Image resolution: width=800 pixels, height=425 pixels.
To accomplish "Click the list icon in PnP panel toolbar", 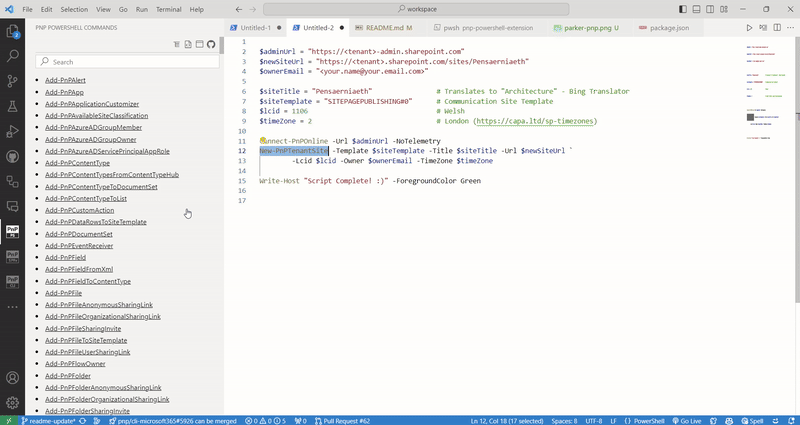I will pos(177,44).
